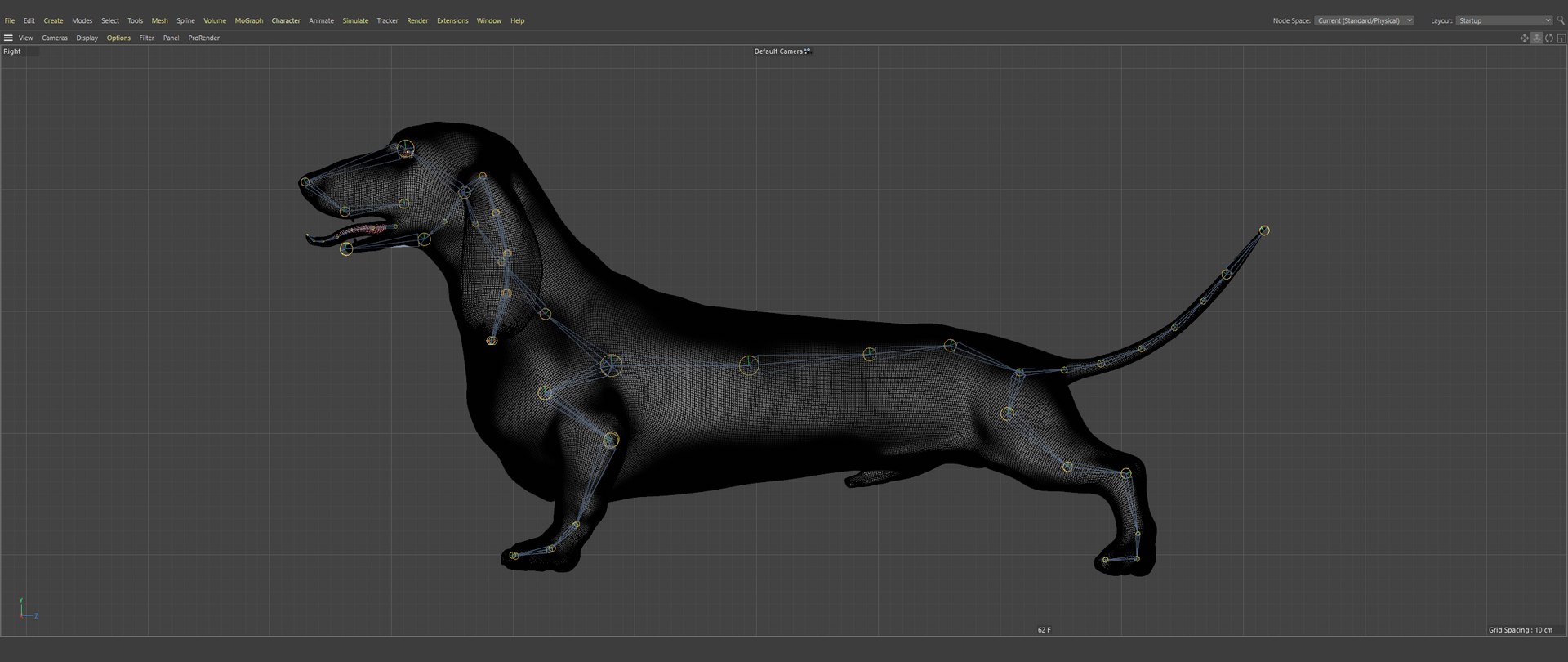Click the Grid Spacing 10 cm label
The width and height of the screenshot is (1568, 662).
[1521, 630]
